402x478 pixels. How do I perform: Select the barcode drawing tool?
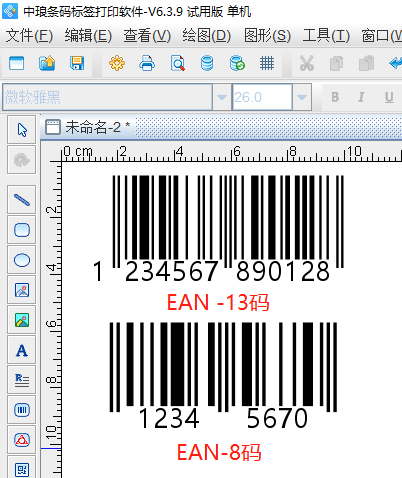click(x=22, y=410)
